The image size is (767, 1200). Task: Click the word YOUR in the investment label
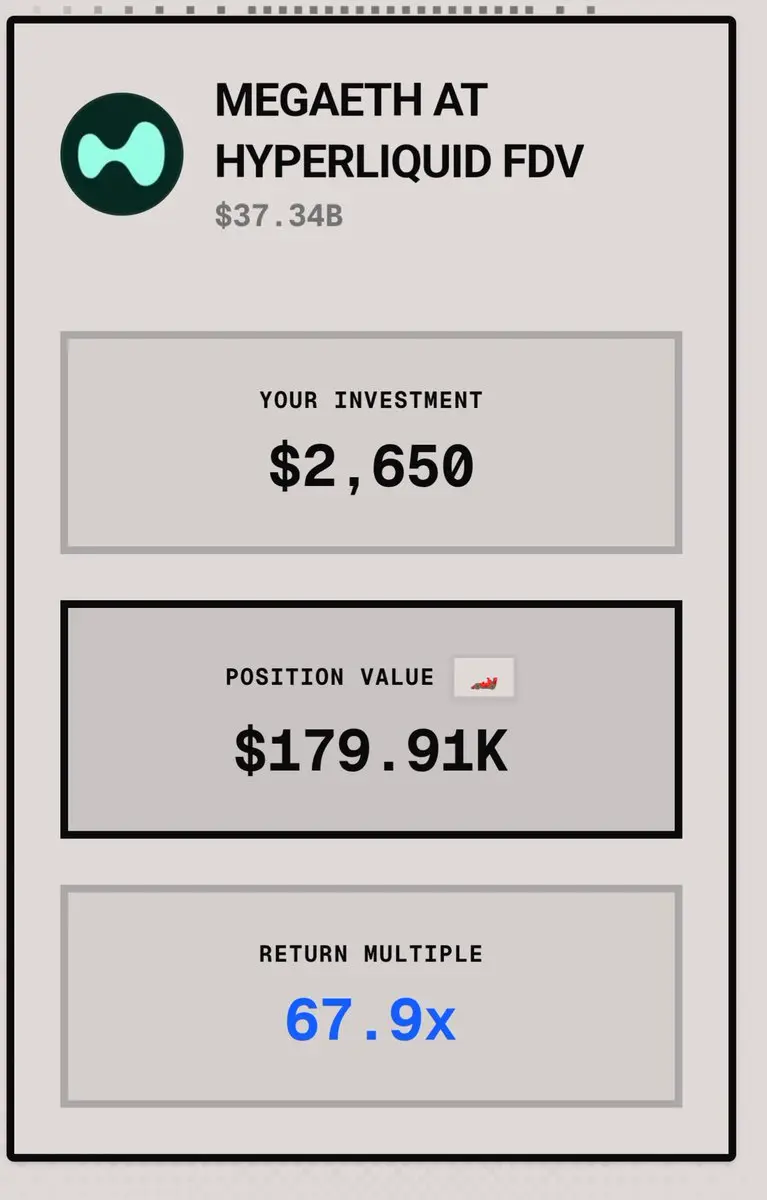point(289,400)
